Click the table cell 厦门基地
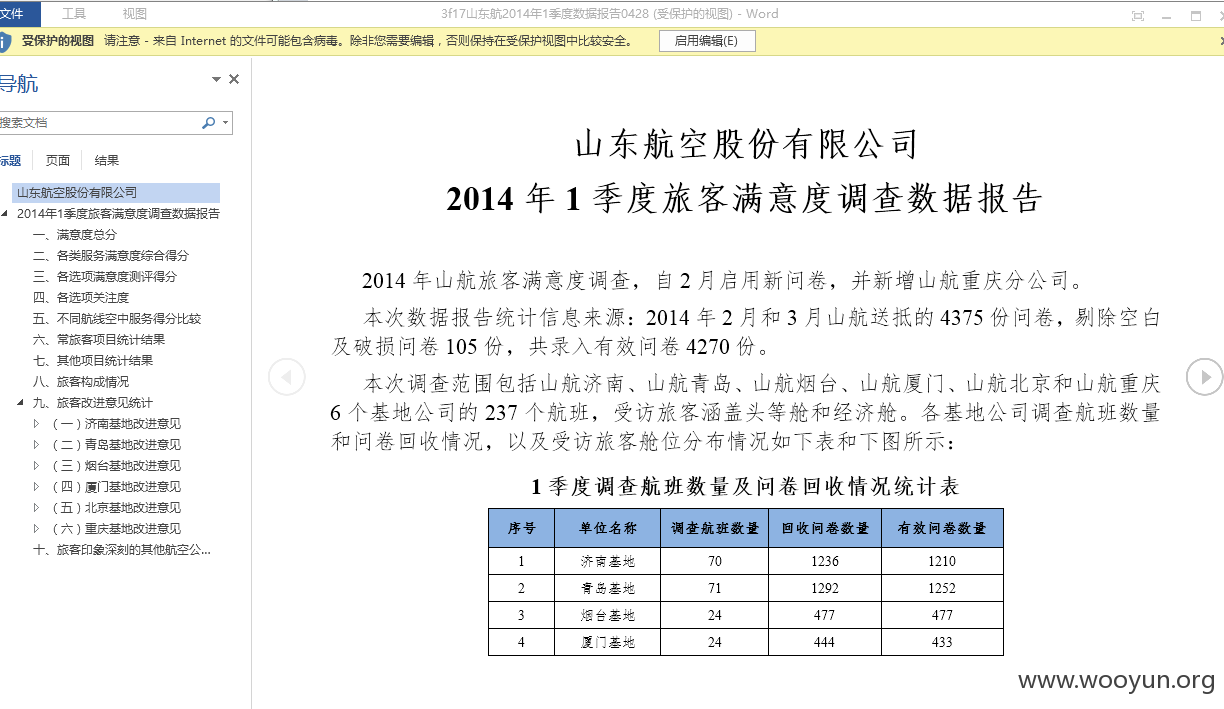This screenshot has height=709, width=1224. pyautogui.click(x=608, y=642)
